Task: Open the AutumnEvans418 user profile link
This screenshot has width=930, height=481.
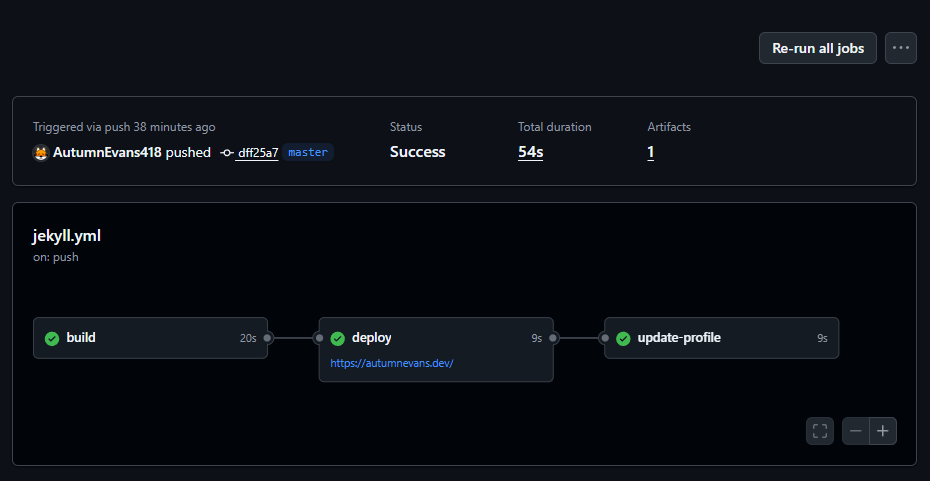Action: (107, 153)
